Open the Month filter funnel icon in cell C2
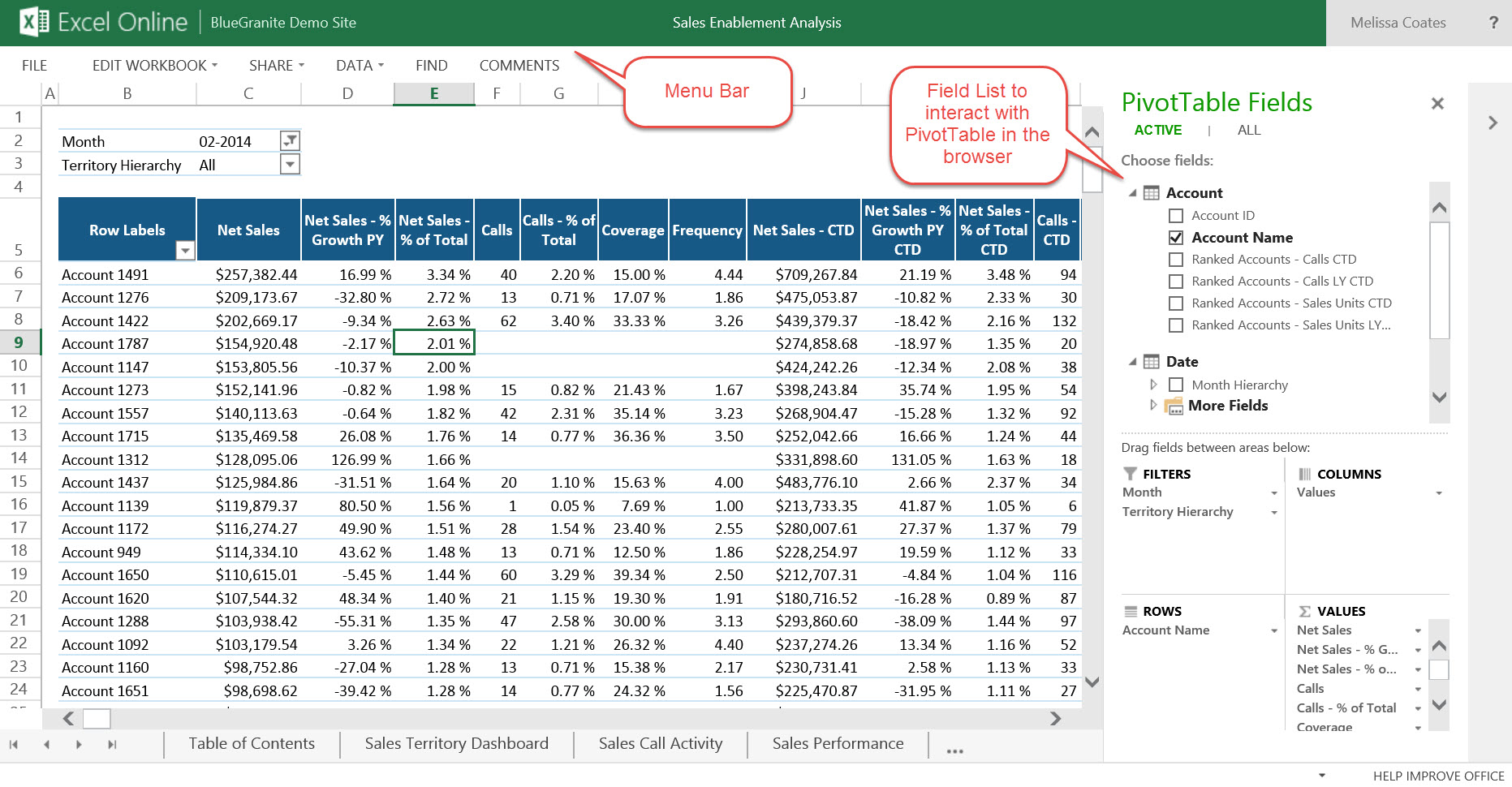The image size is (1512, 787). coord(291,140)
